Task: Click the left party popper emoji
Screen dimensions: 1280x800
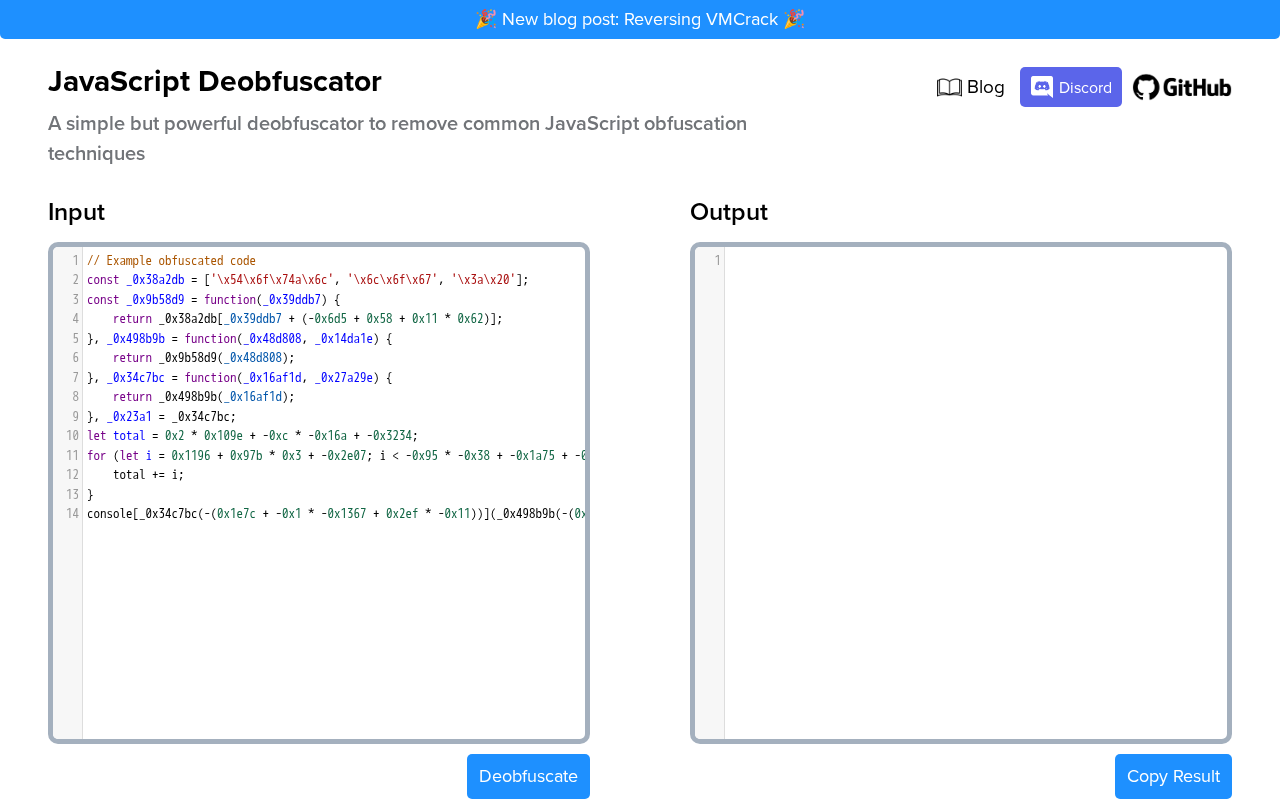Action: click(486, 19)
